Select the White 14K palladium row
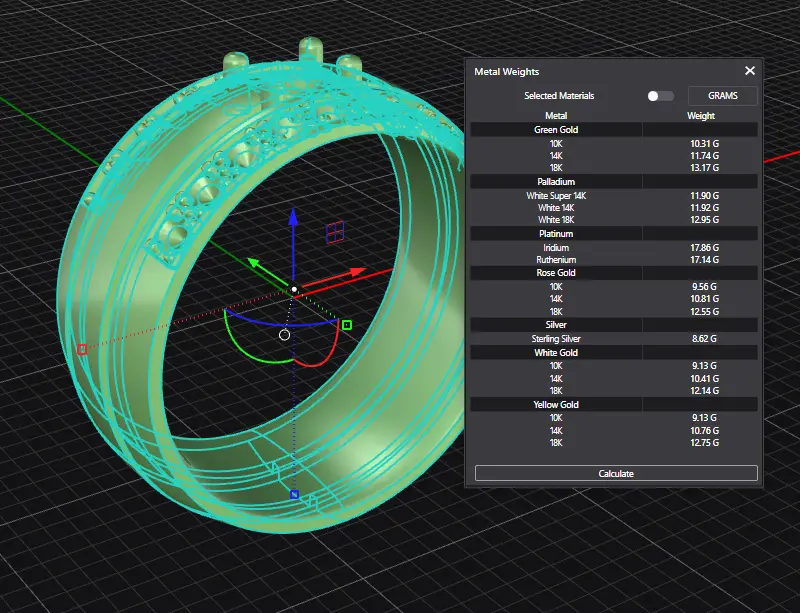 (614, 208)
